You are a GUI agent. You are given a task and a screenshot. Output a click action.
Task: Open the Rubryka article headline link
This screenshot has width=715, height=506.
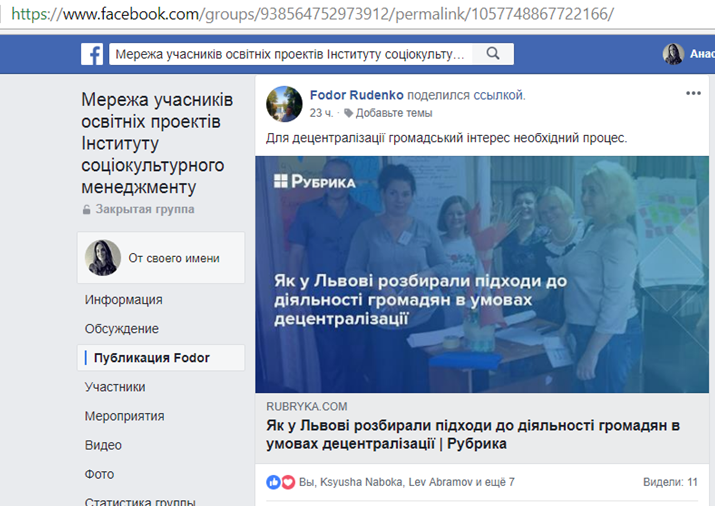point(473,434)
